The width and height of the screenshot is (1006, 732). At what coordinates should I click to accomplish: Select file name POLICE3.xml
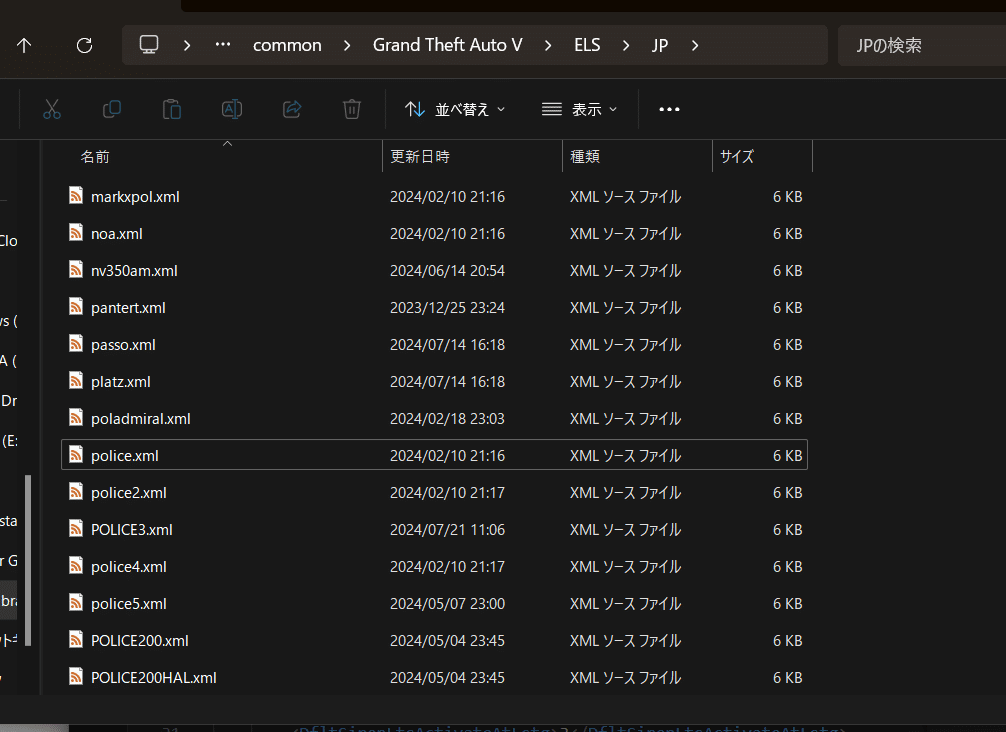tap(132, 530)
